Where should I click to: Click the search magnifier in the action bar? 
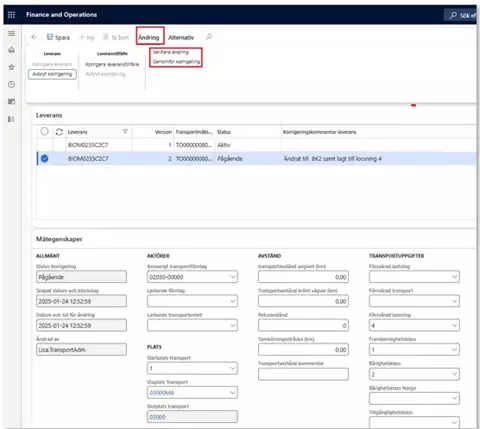(209, 37)
